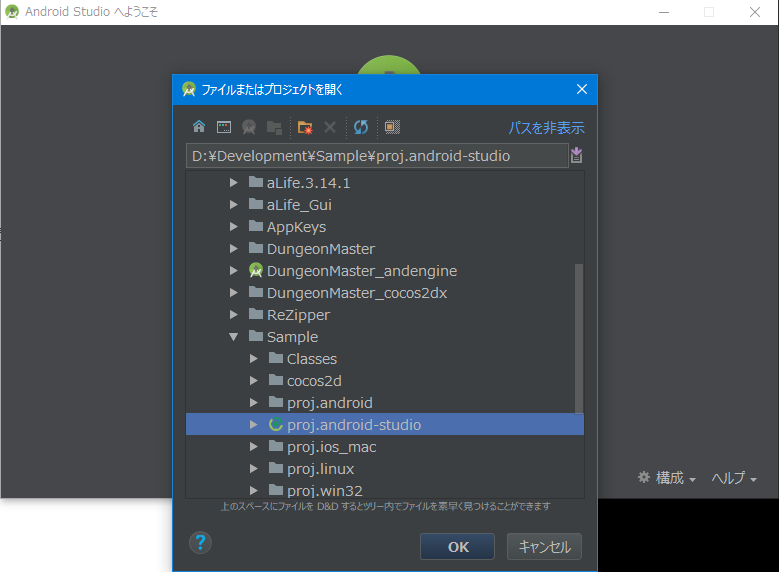
Task: Click gear icon next to 構成
Action: click(x=644, y=477)
